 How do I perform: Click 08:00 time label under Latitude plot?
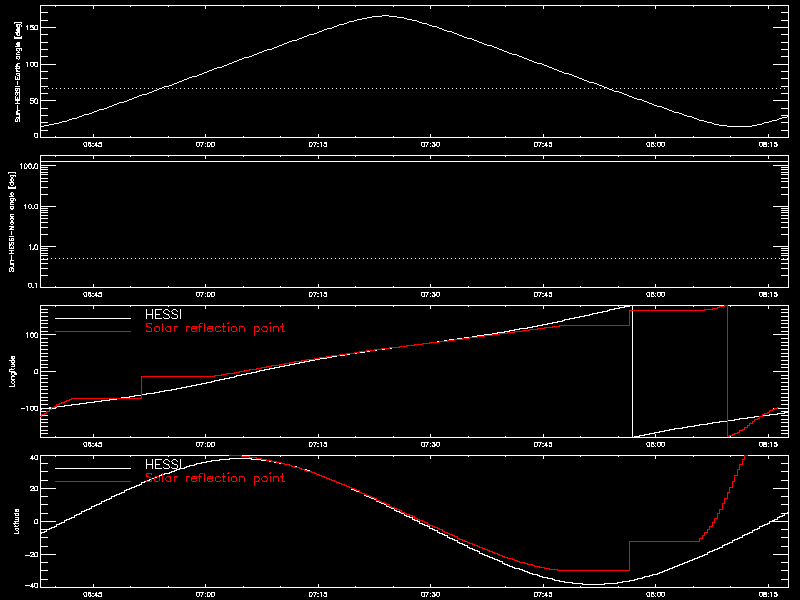[656, 594]
